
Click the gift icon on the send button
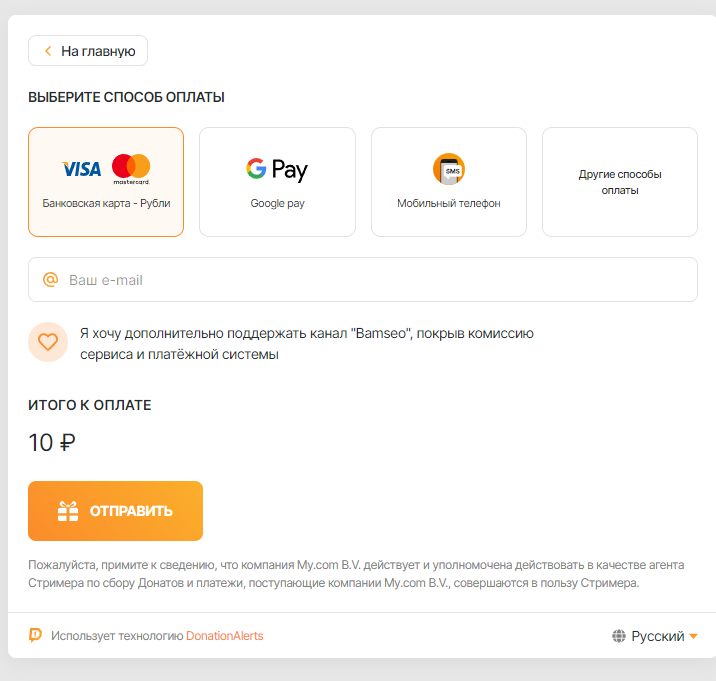point(68,511)
